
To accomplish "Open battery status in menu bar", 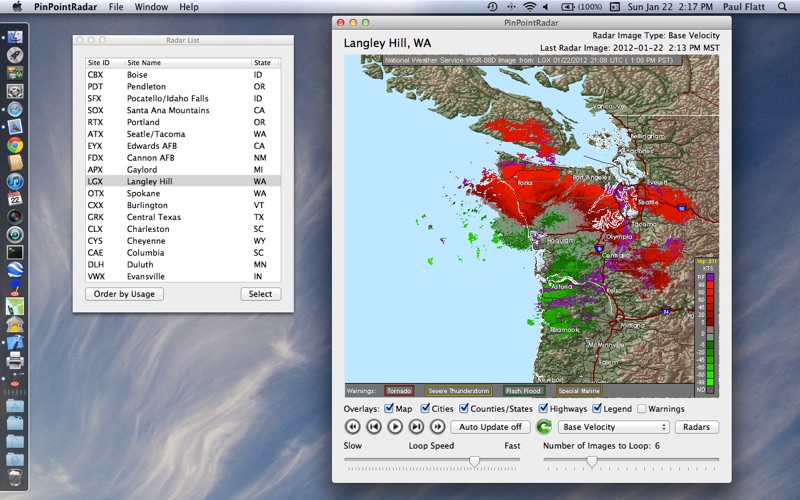I will tap(581, 7).
